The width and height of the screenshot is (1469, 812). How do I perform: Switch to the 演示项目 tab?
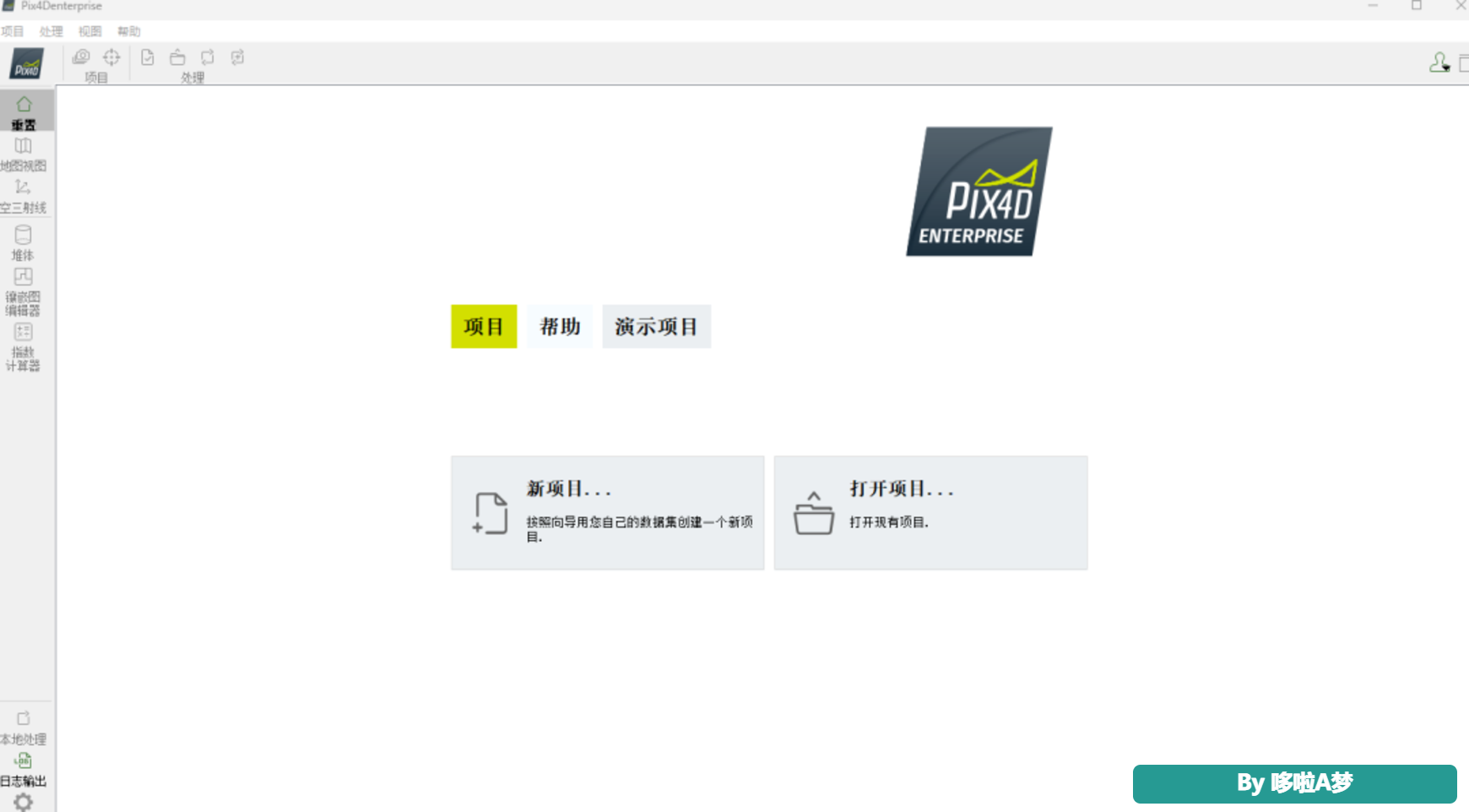(657, 327)
